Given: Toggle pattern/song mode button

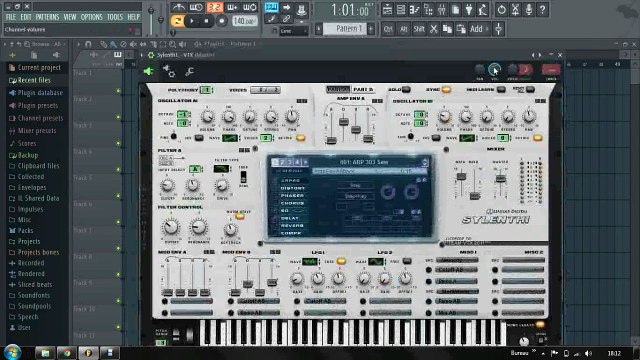Looking at the screenshot, I should 177,21.
